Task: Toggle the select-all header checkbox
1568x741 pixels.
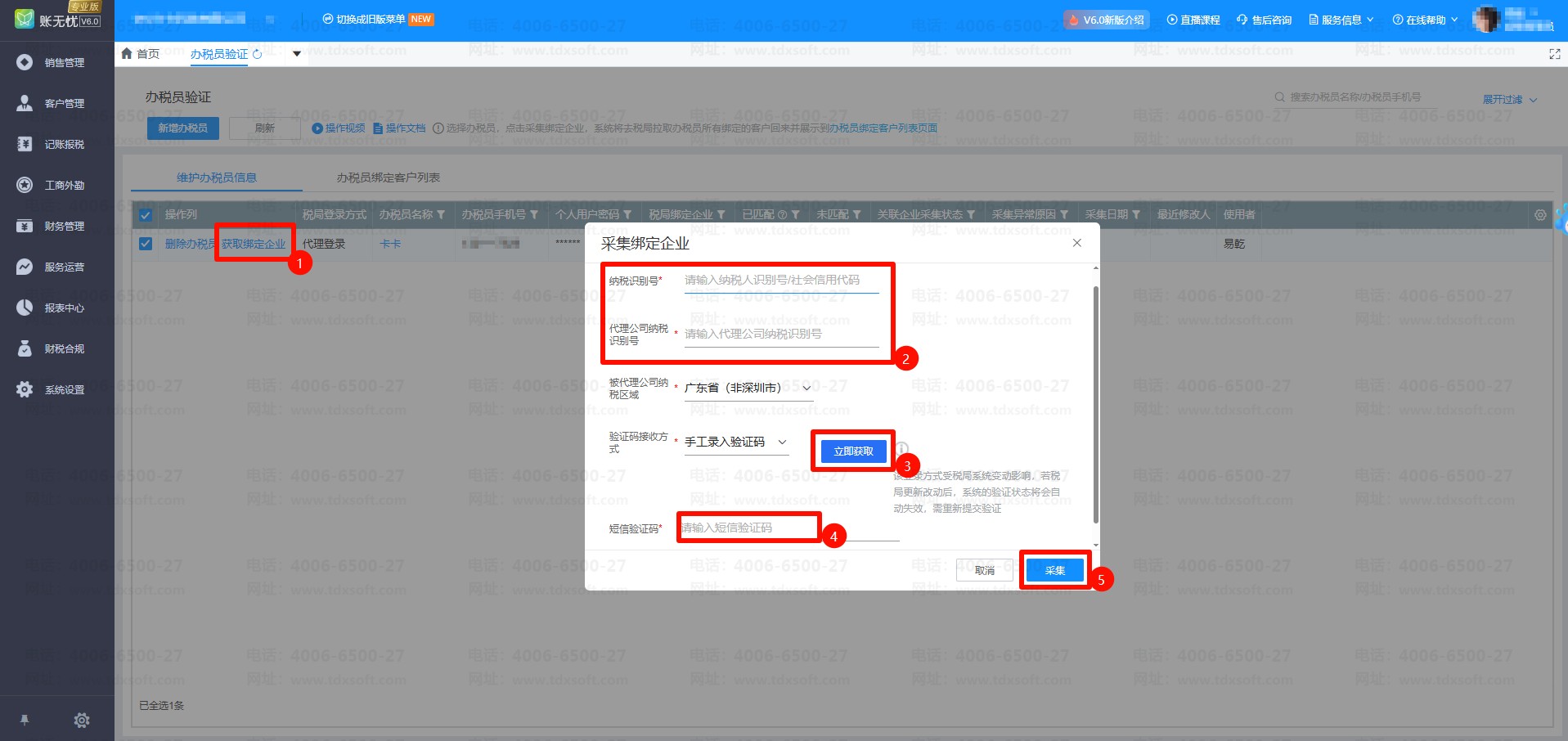Action: pos(146,215)
